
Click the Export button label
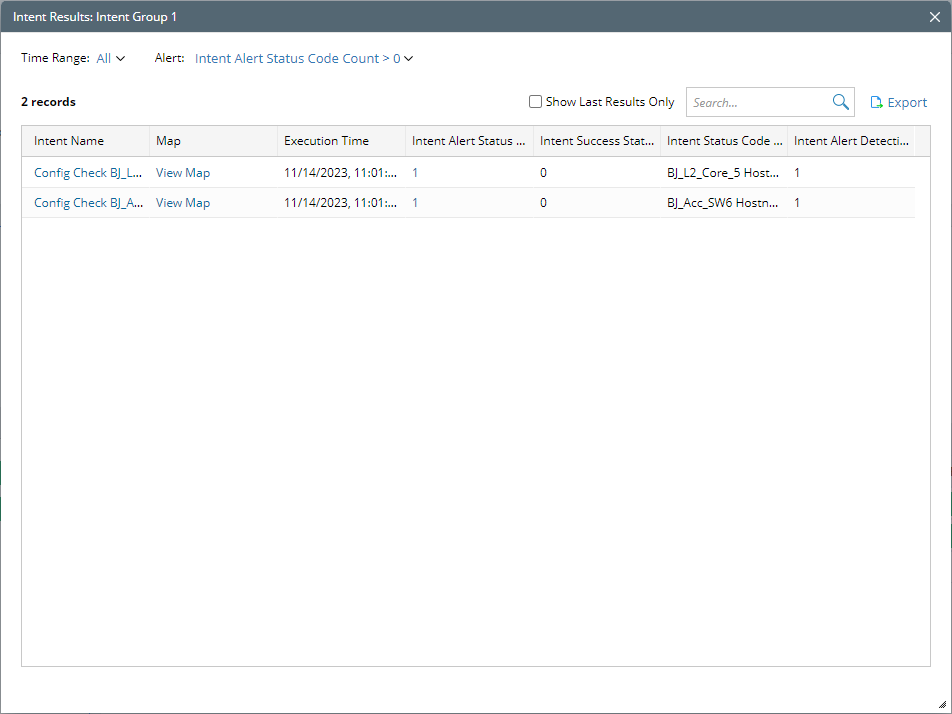(907, 102)
